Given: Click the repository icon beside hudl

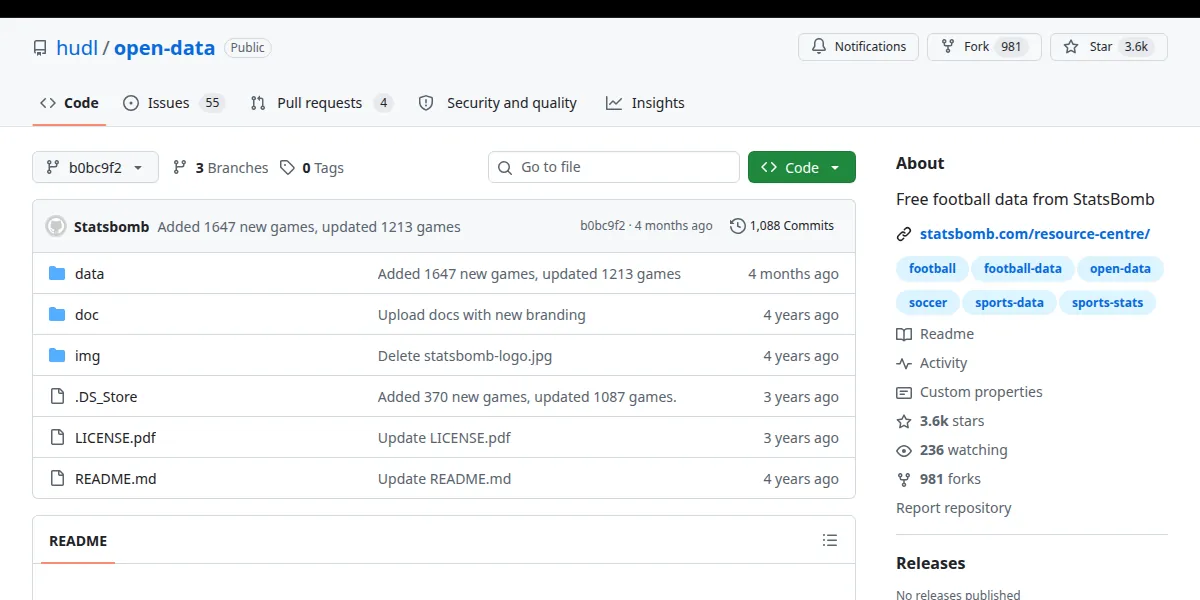Looking at the screenshot, I should click(x=40, y=48).
